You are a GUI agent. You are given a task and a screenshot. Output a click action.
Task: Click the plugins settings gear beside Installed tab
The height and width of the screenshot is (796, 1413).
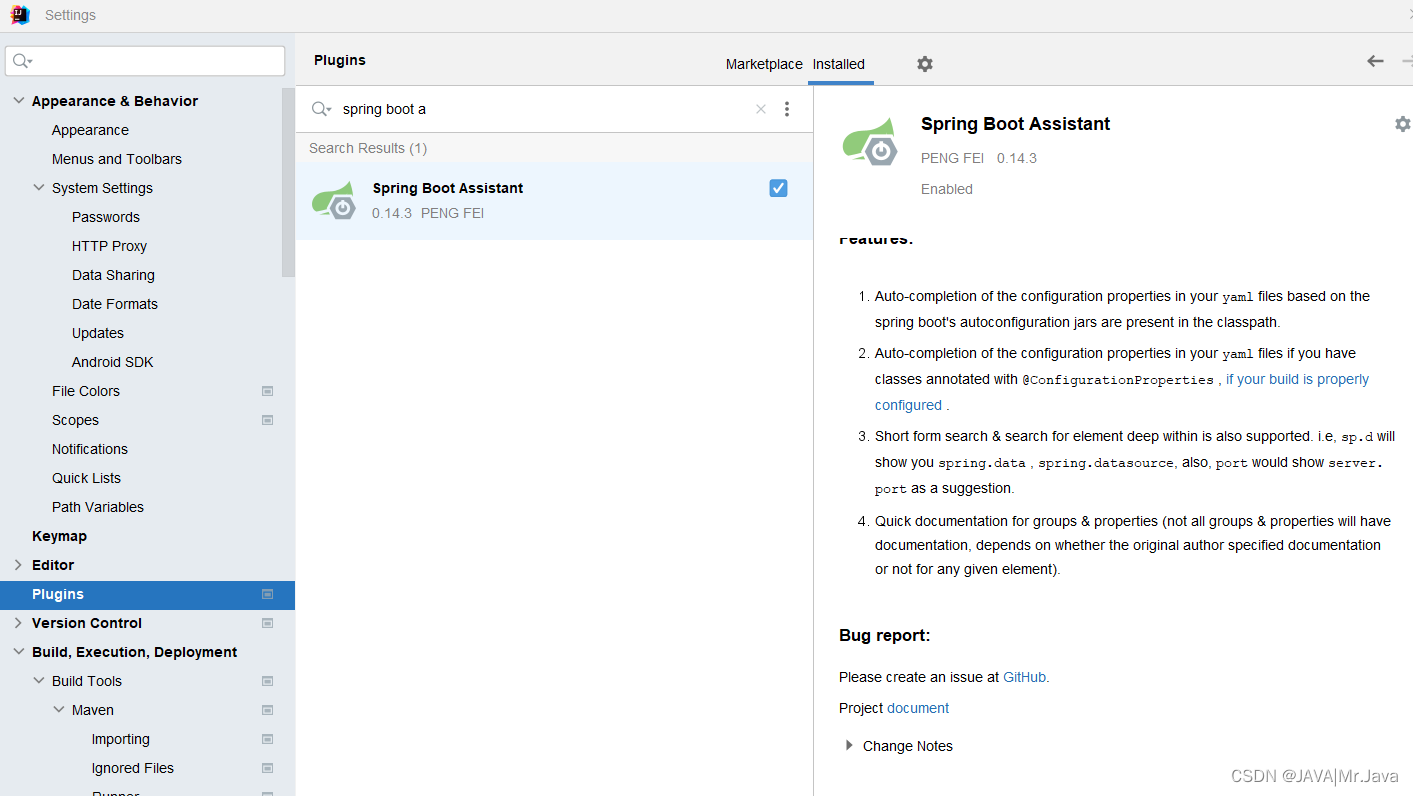point(925,64)
